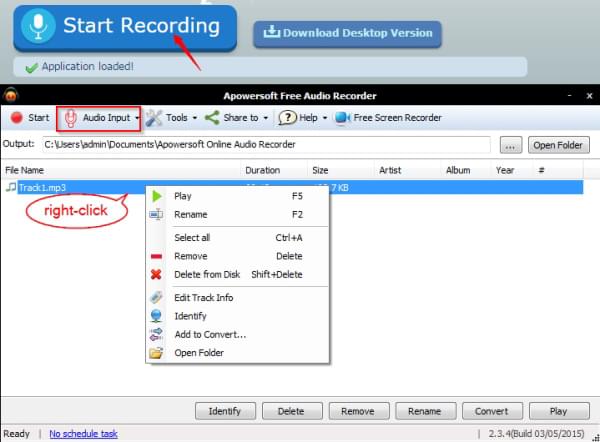This screenshot has width=600, height=442.
Task: Choose Play from the context menu
Action: coord(237,196)
